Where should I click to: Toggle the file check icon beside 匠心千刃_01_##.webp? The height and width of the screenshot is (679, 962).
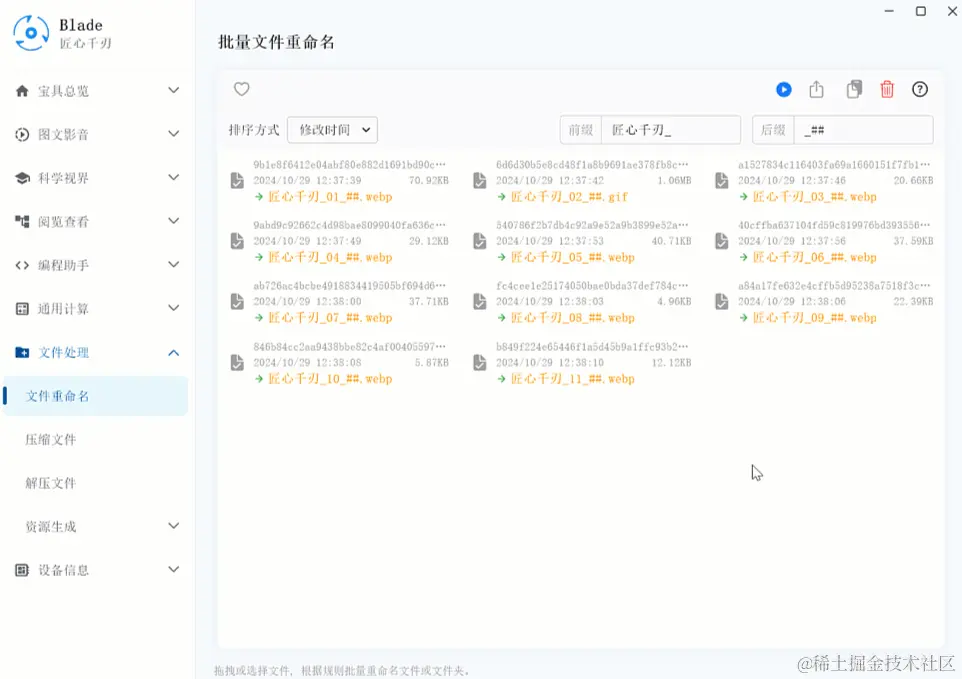point(237,180)
